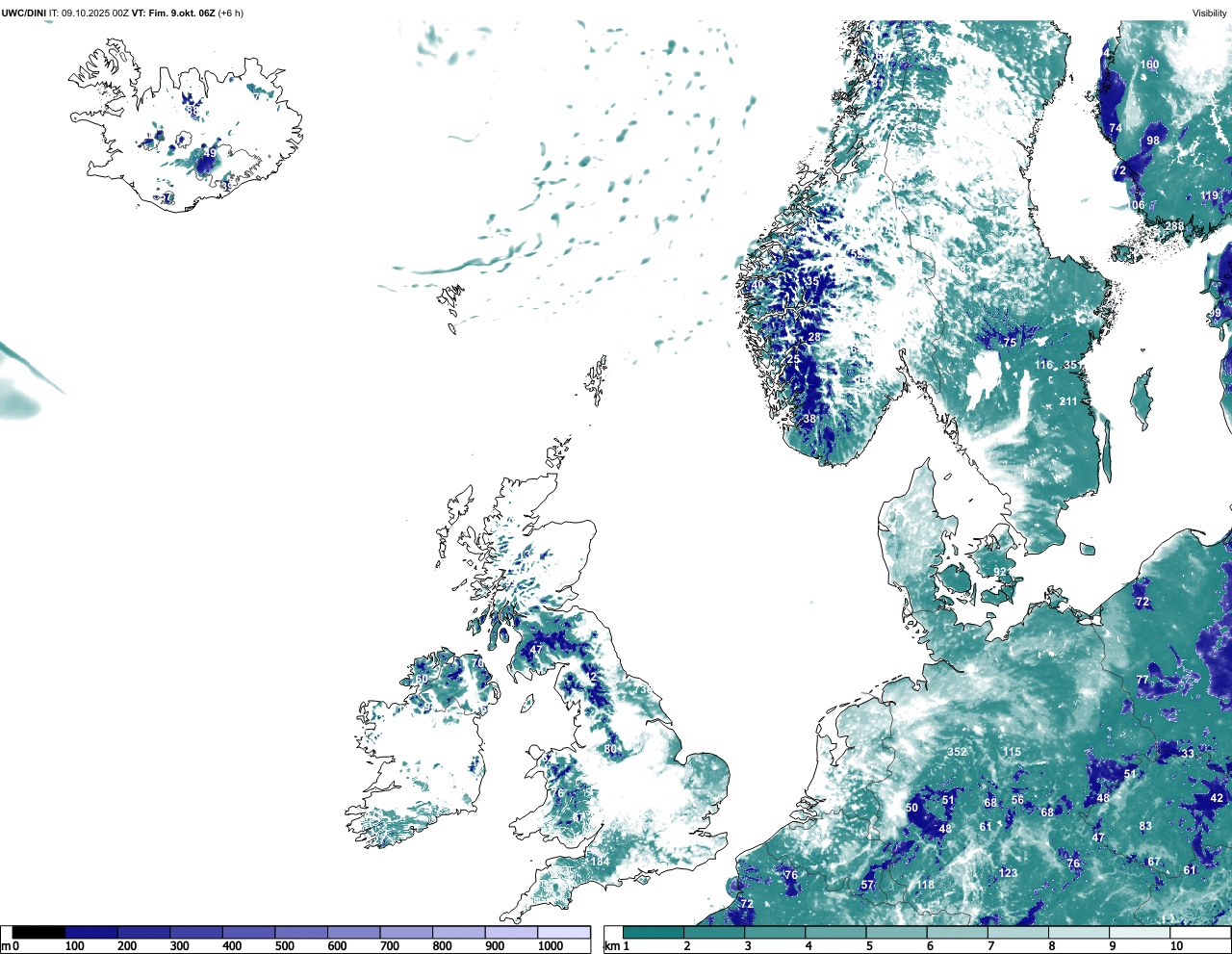Click the '160' visibility value over Finland
This screenshot has height=954, width=1232.
coord(1150,64)
